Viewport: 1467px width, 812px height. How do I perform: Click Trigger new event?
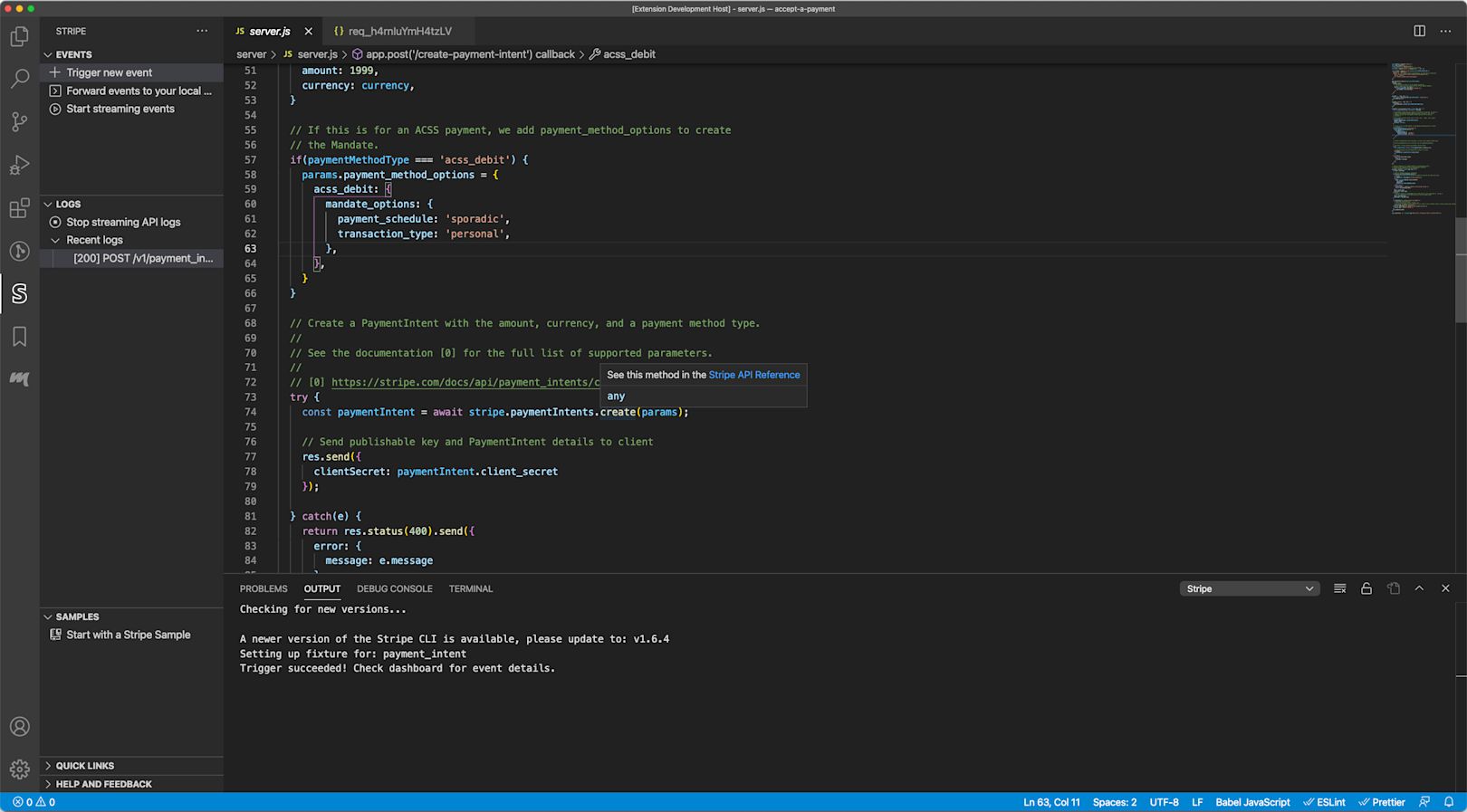tap(109, 72)
